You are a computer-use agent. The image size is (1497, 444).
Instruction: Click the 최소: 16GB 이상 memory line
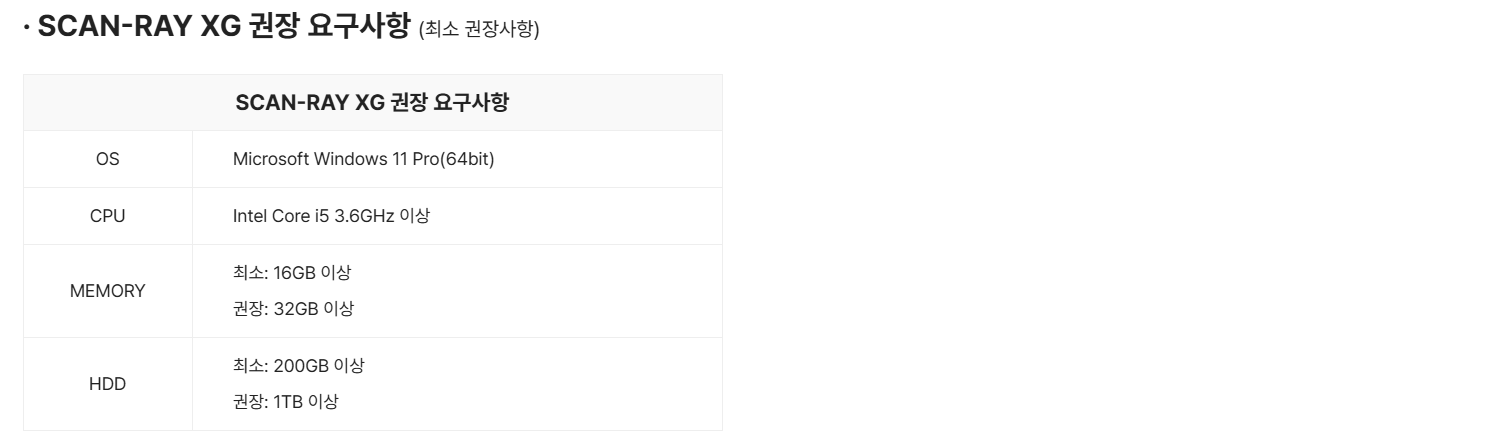pos(292,272)
